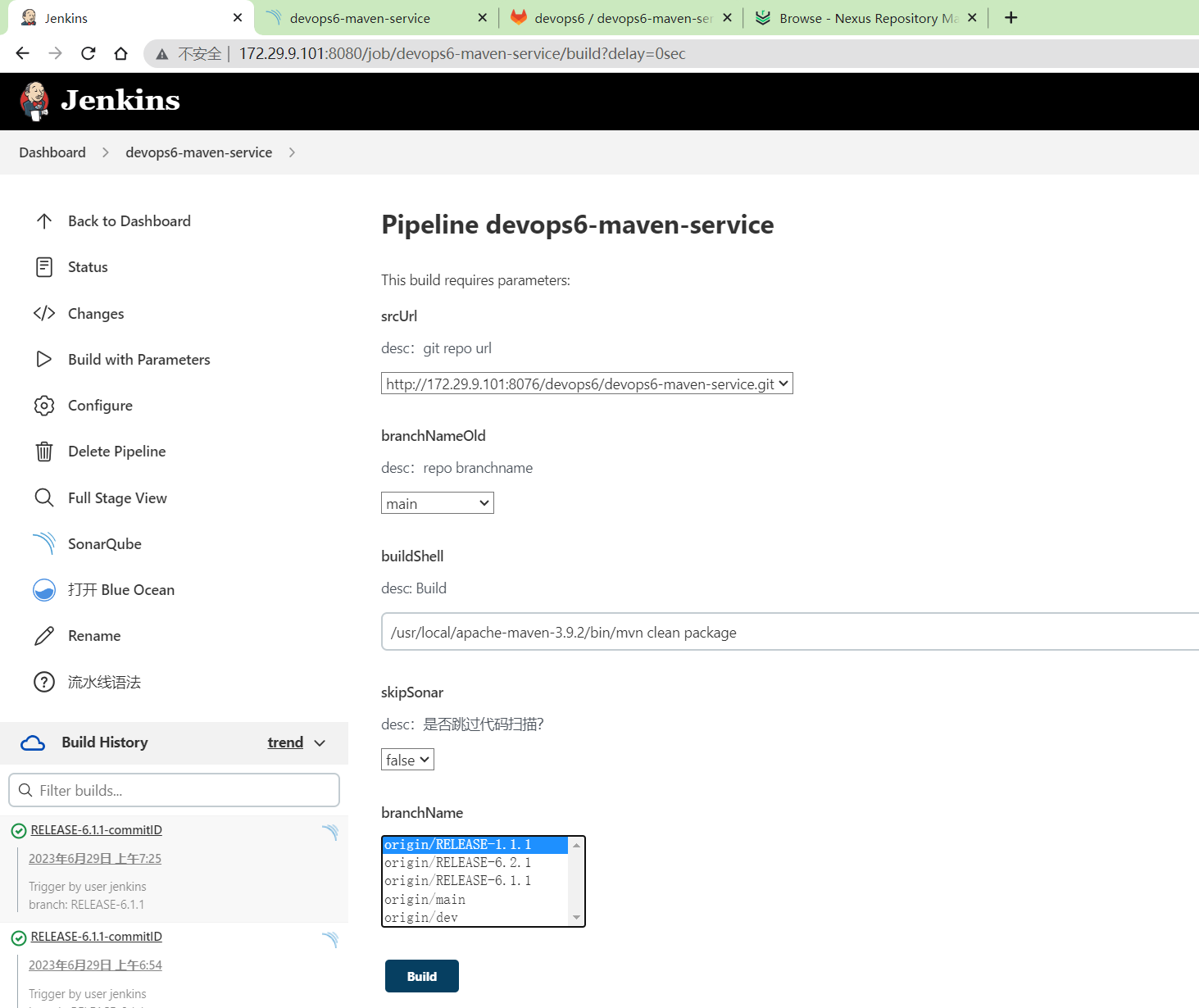Screen dimensions: 1199x1008
Task: Select origin/dev in branchName list
Action: pyautogui.click(x=475, y=917)
